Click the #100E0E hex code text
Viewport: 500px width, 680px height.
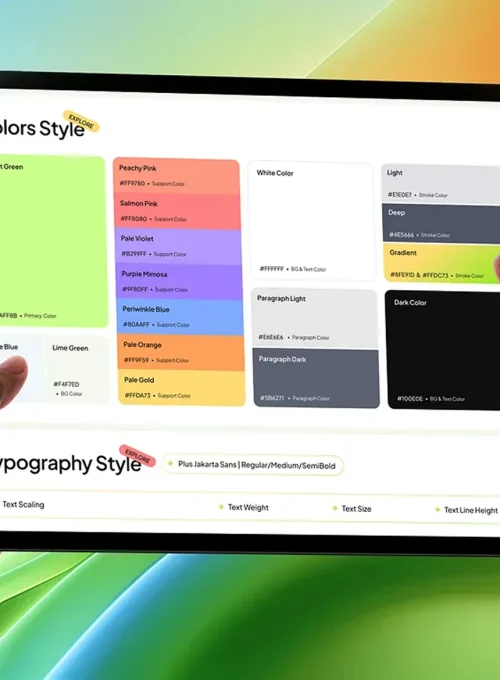pyautogui.click(x=410, y=399)
